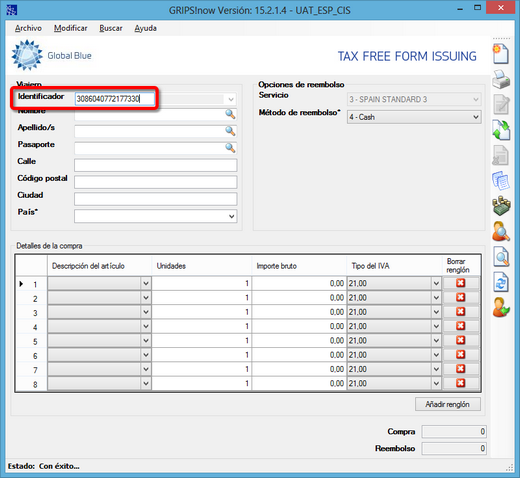Open row 3 Descripción del artículo dropdown
This screenshot has width=520, height=478.
tap(146, 312)
